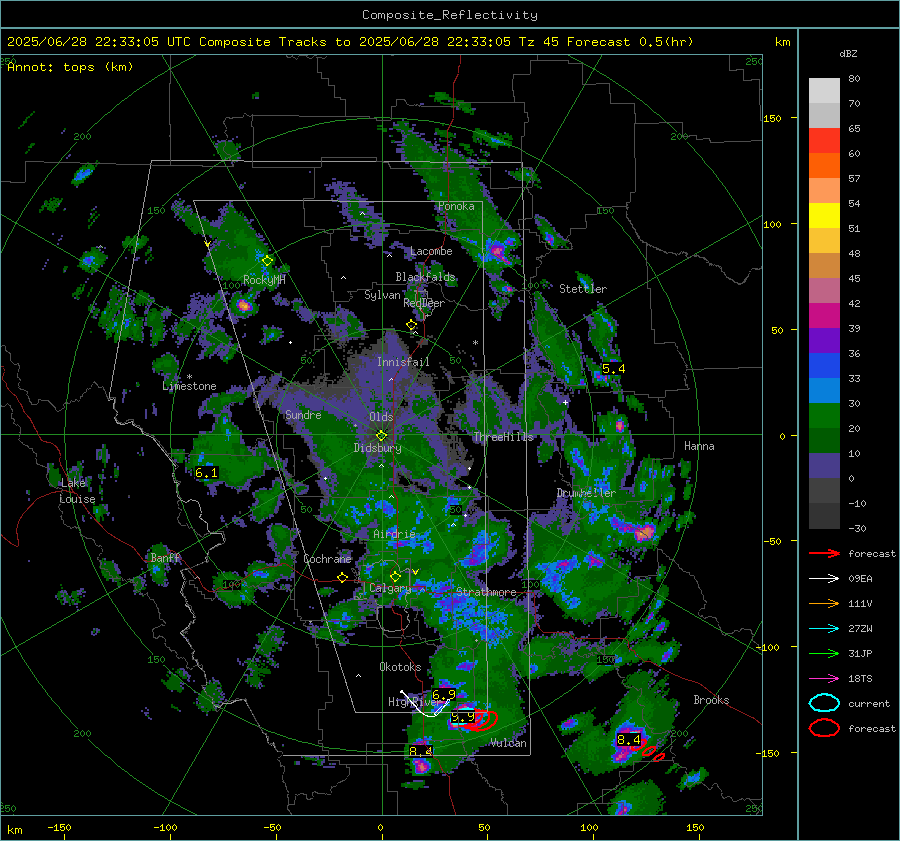
Task: Click the 6.9 storm top annotation
Action: tap(444, 695)
